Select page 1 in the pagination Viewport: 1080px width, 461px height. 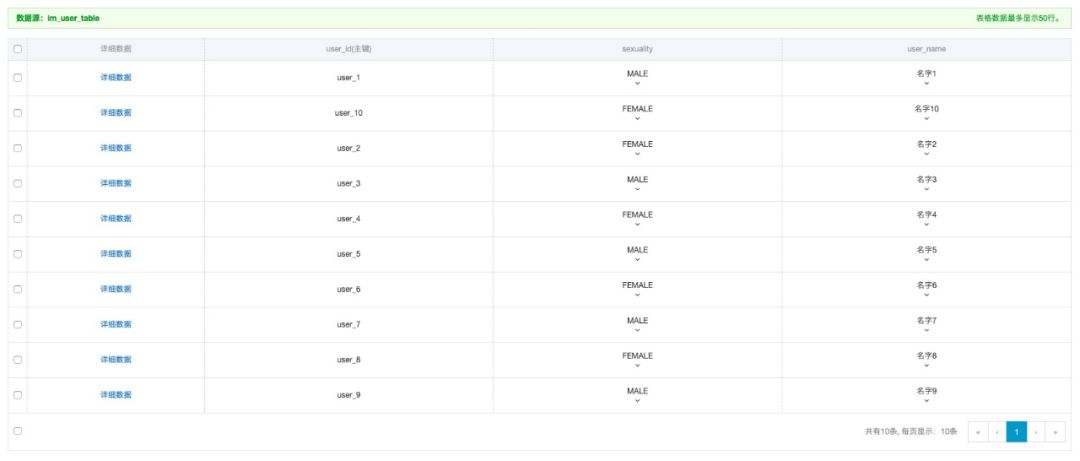tap(1016, 432)
